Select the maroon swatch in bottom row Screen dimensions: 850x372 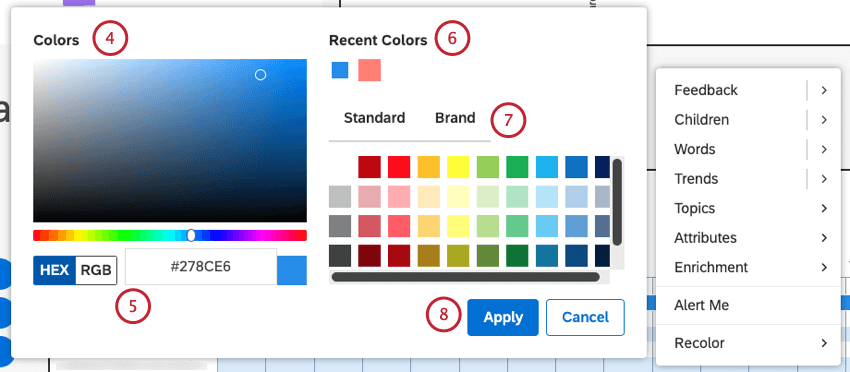click(x=369, y=256)
